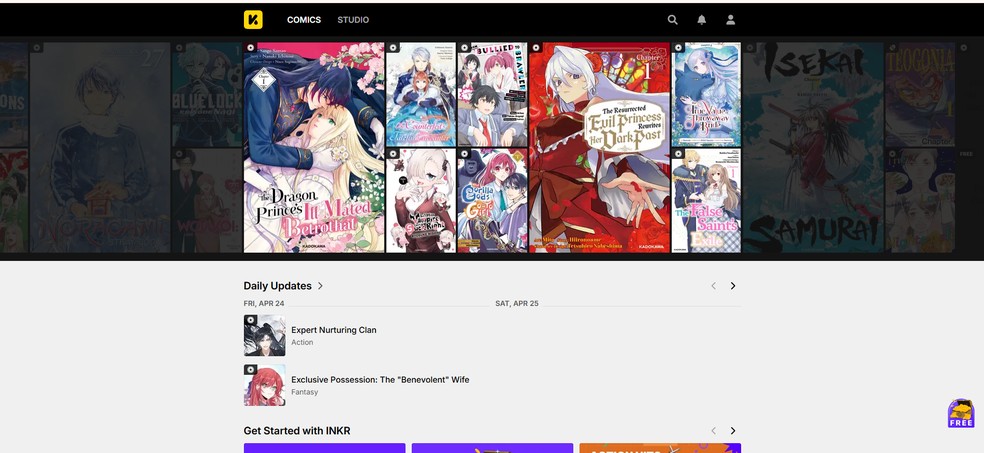Open the blue-haired runaway bride cover
This screenshot has width=984, height=453.
point(706,94)
